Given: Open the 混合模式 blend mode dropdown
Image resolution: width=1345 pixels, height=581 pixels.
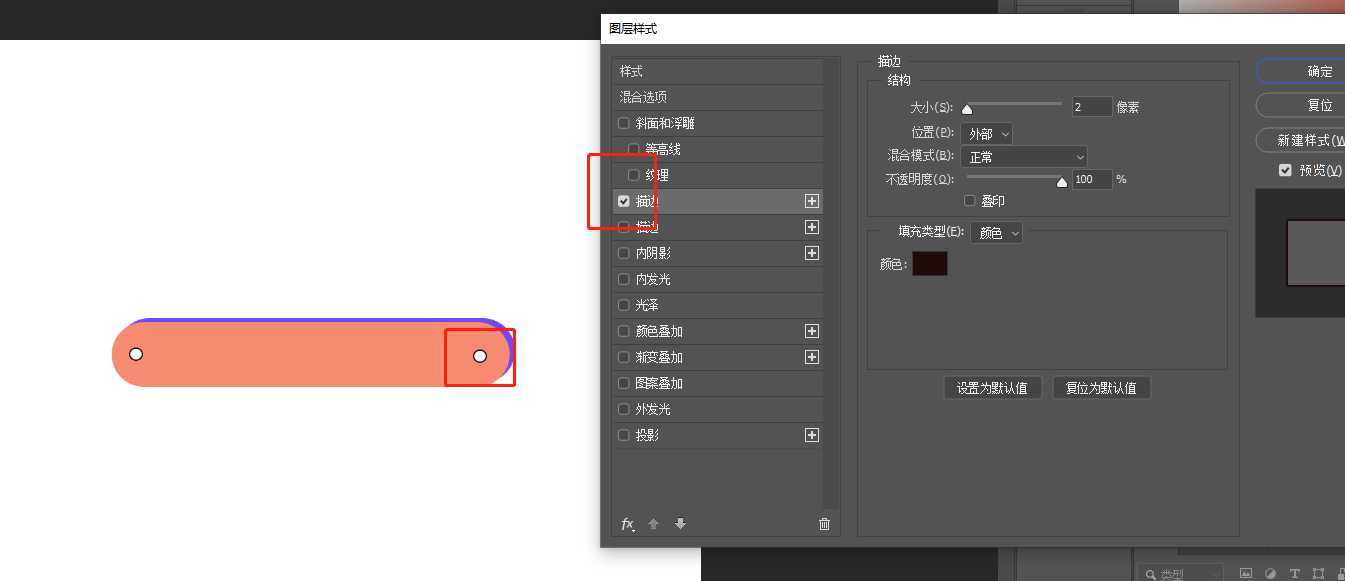Looking at the screenshot, I should pos(1023,156).
